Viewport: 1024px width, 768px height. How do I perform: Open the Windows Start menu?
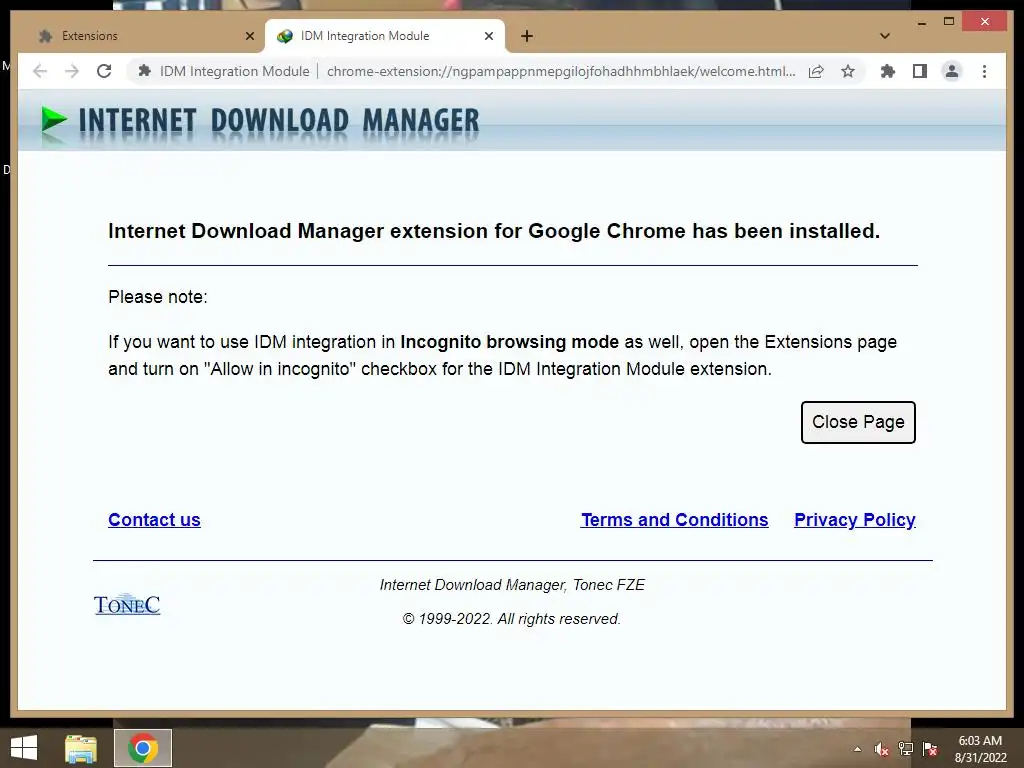click(x=24, y=748)
